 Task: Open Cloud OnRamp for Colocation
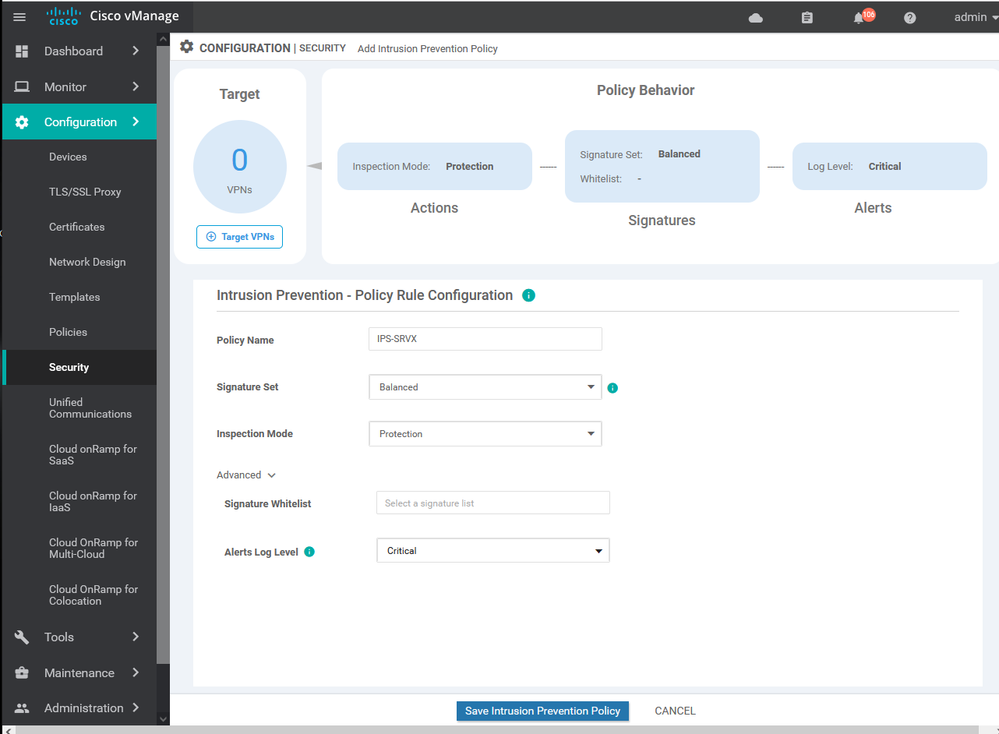[x=94, y=595]
